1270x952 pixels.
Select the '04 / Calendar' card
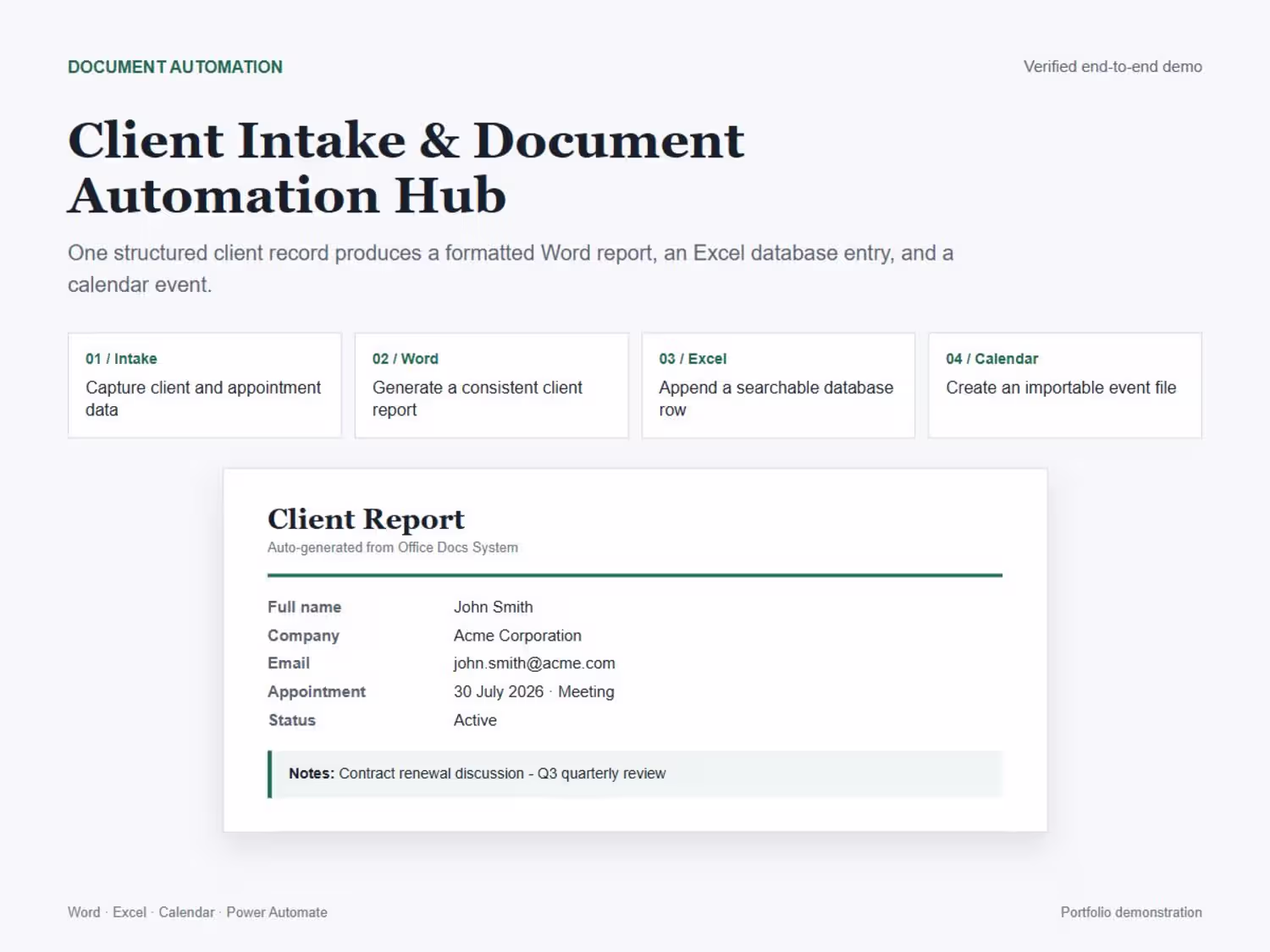pos(1065,385)
